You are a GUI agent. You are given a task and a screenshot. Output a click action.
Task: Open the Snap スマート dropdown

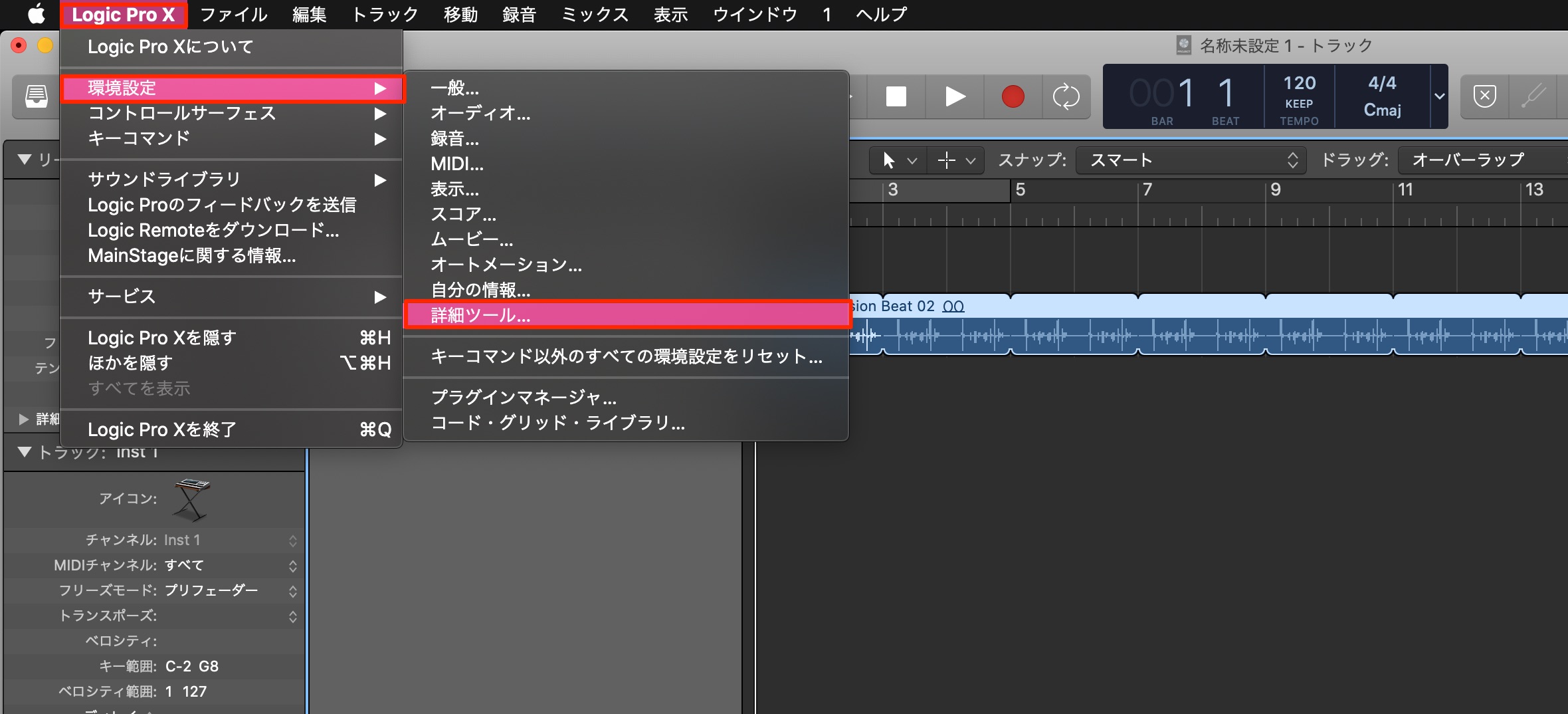[x=1191, y=160]
